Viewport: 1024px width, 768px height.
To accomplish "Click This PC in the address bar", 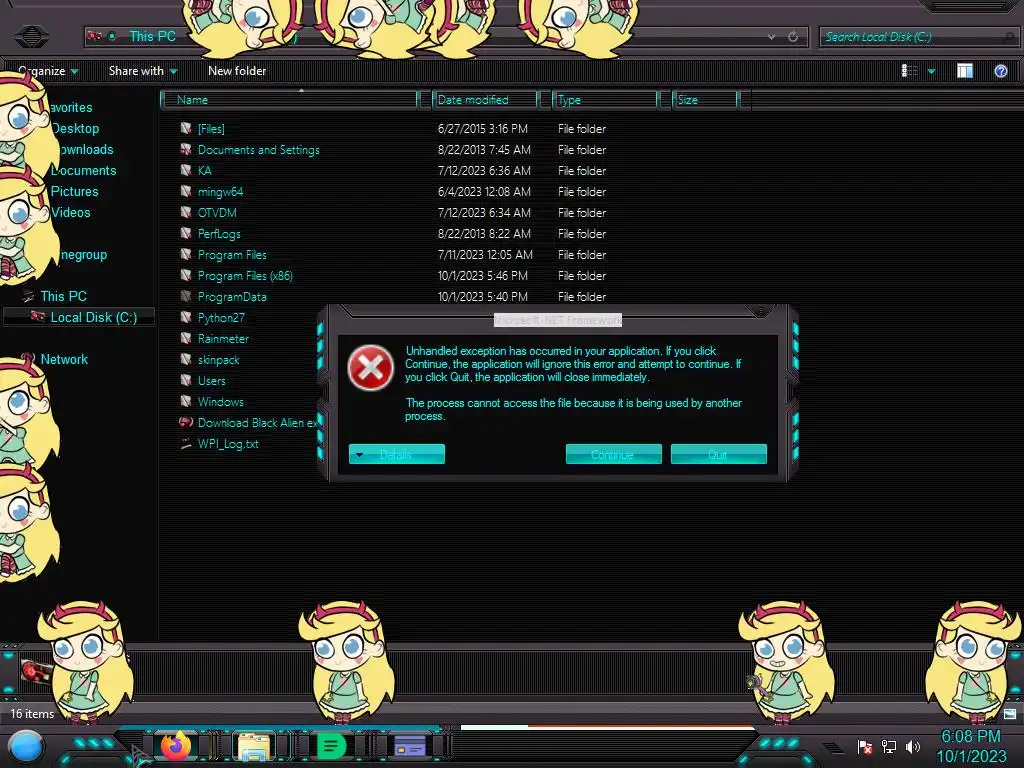I will (x=152, y=37).
